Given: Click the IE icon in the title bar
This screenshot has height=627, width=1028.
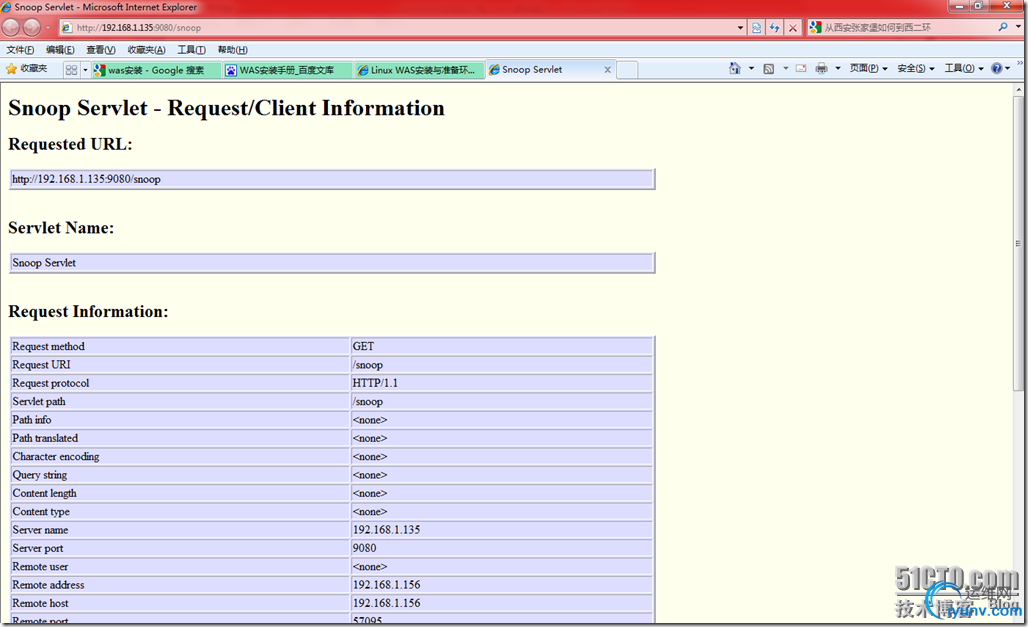Looking at the screenshot, I should point(6,7).
